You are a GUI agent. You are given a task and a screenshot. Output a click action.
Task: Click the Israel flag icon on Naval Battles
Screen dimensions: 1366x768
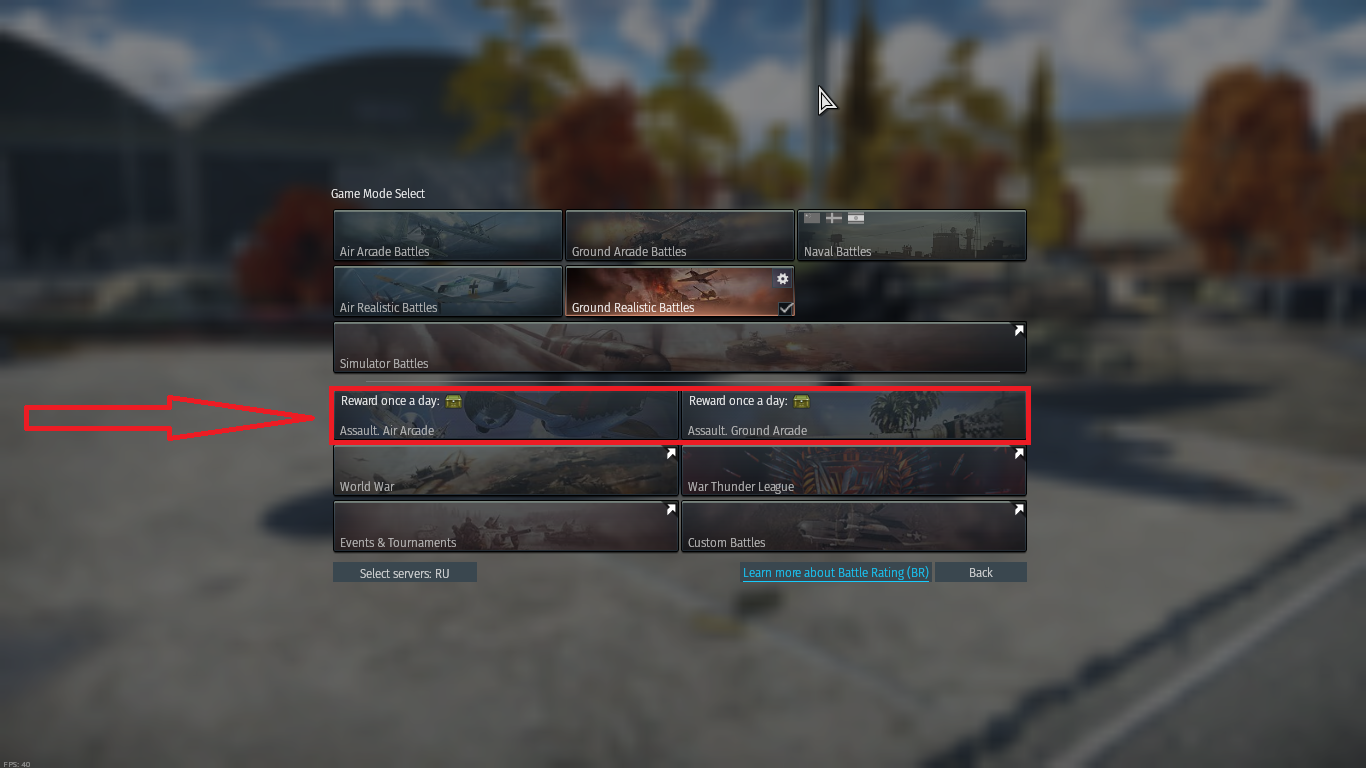tap(856, 218)
